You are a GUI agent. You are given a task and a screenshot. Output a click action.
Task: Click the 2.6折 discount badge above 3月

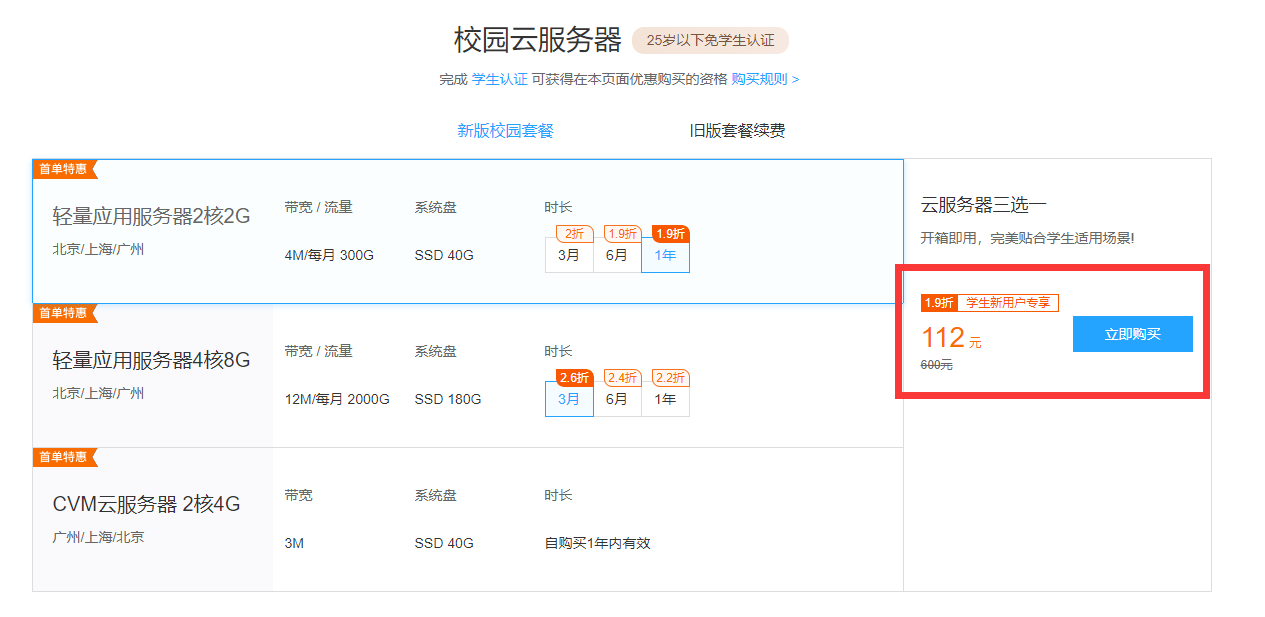pyautogui.click(x=575, y=378)
